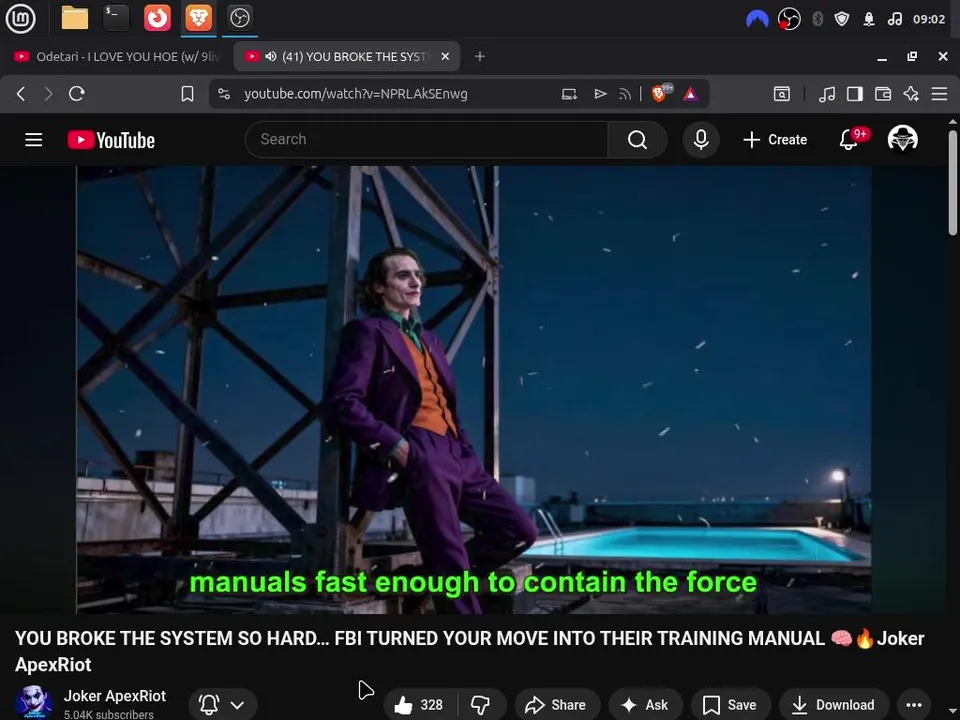This screenshot has width=960, height=720.
Task: View site information and settings
Action: pos(224,94)
